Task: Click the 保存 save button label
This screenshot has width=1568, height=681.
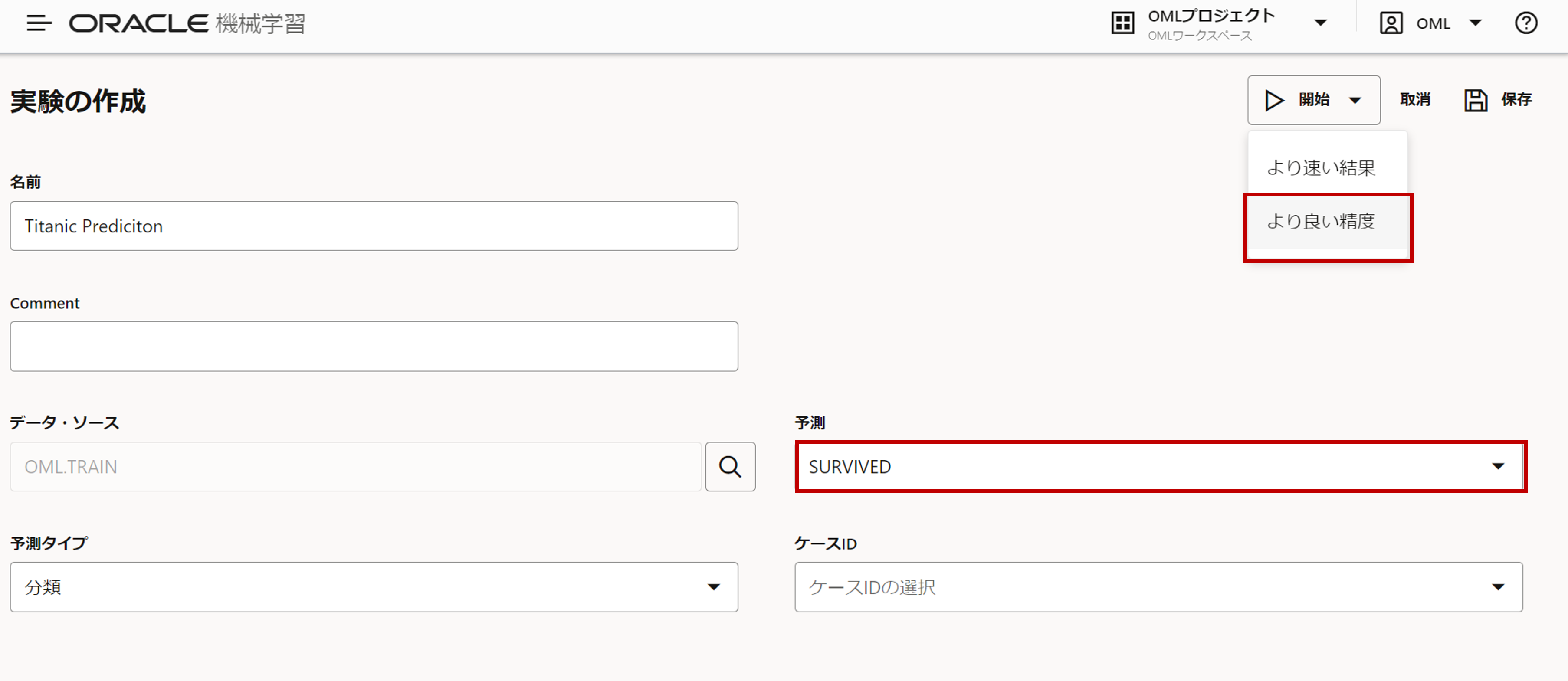Action: [1516, 100]
